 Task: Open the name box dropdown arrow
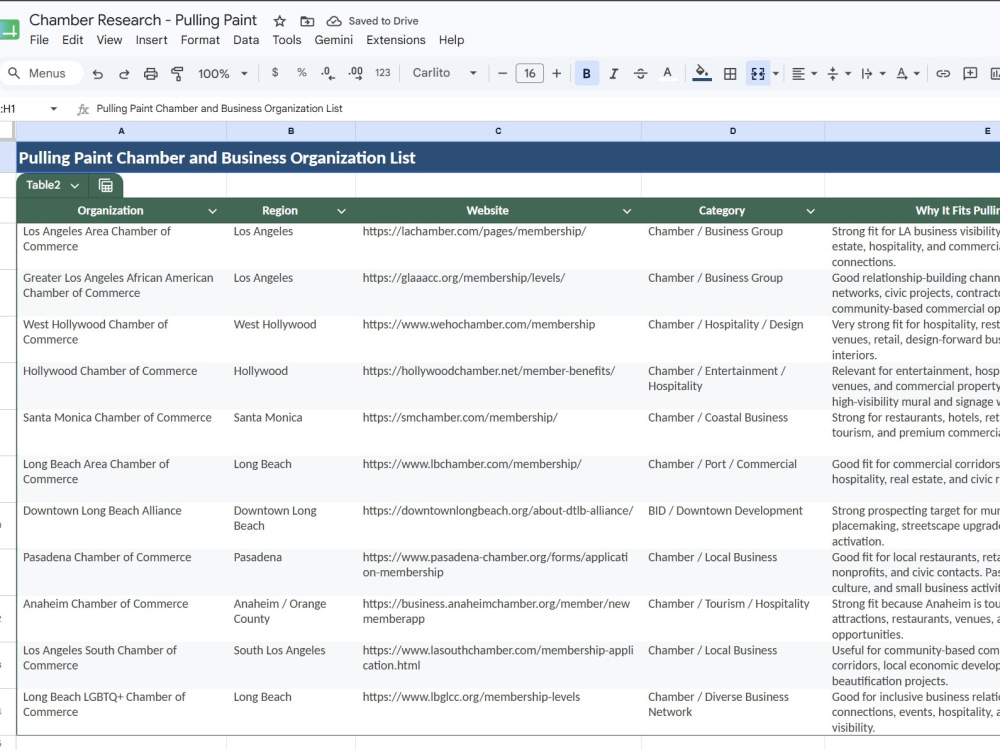coord(54,109)
